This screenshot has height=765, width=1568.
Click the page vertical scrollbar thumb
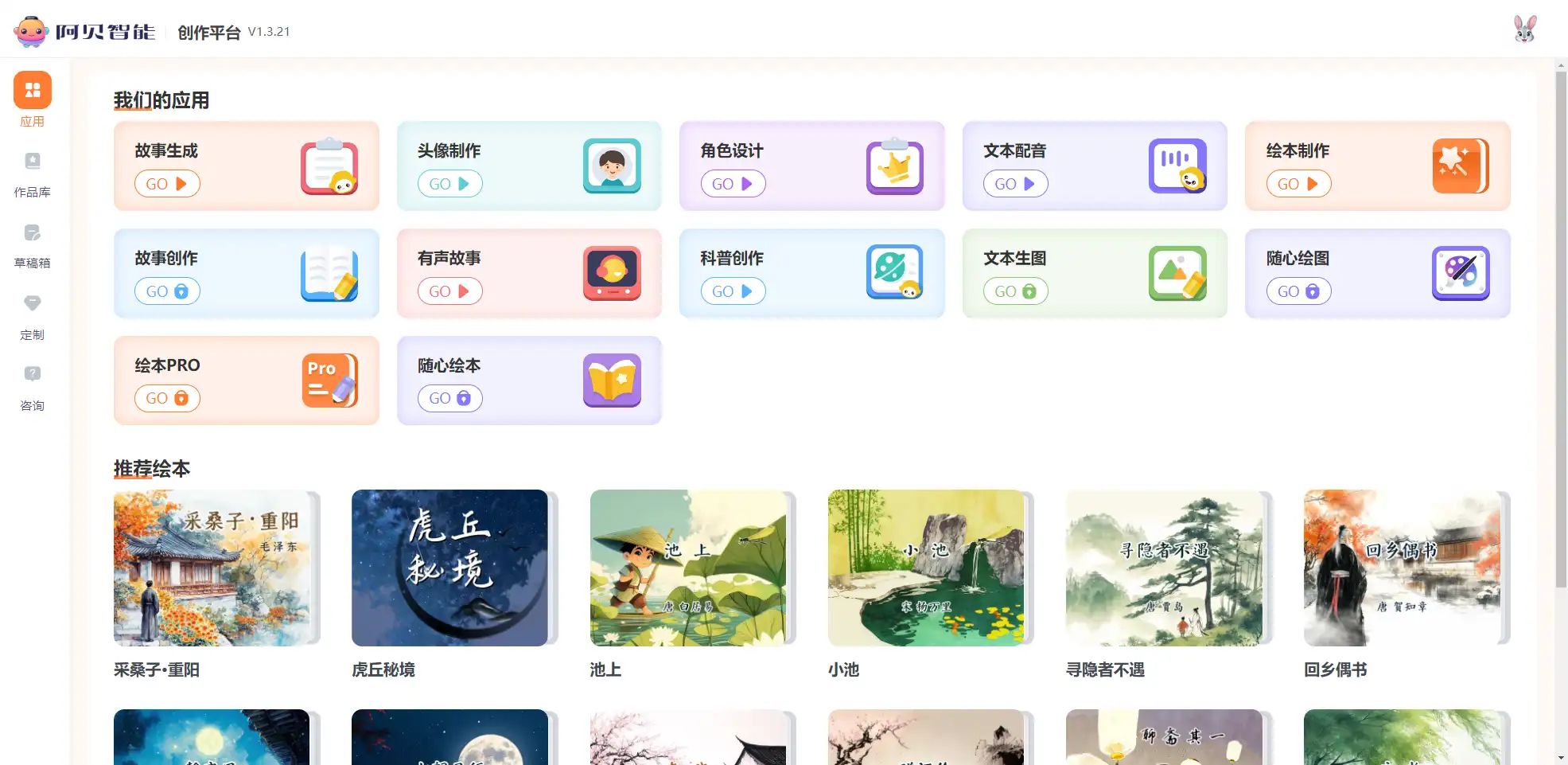click(1561, 330)
